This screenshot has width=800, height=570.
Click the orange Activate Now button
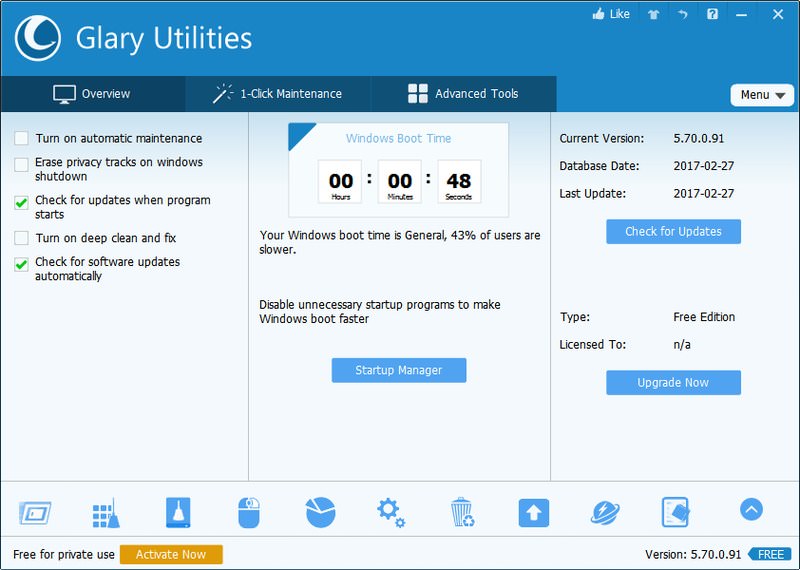[171, 555]
